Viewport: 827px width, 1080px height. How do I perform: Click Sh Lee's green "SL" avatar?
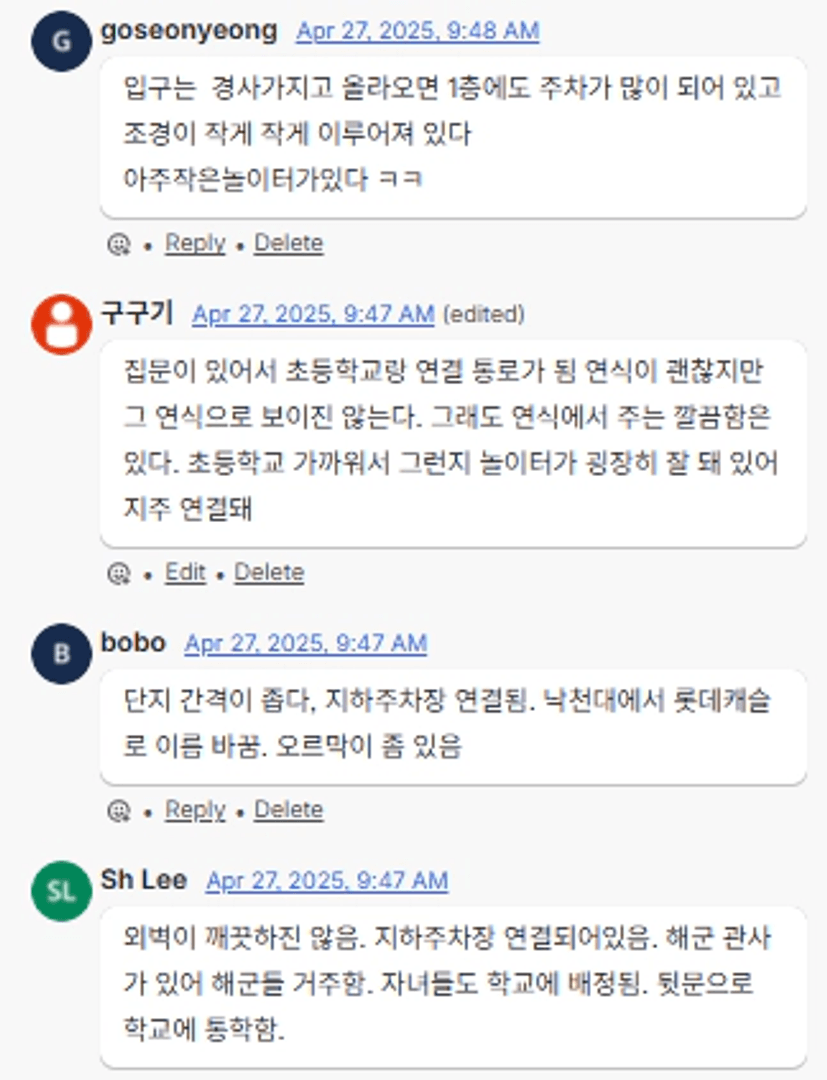(61, 890)
